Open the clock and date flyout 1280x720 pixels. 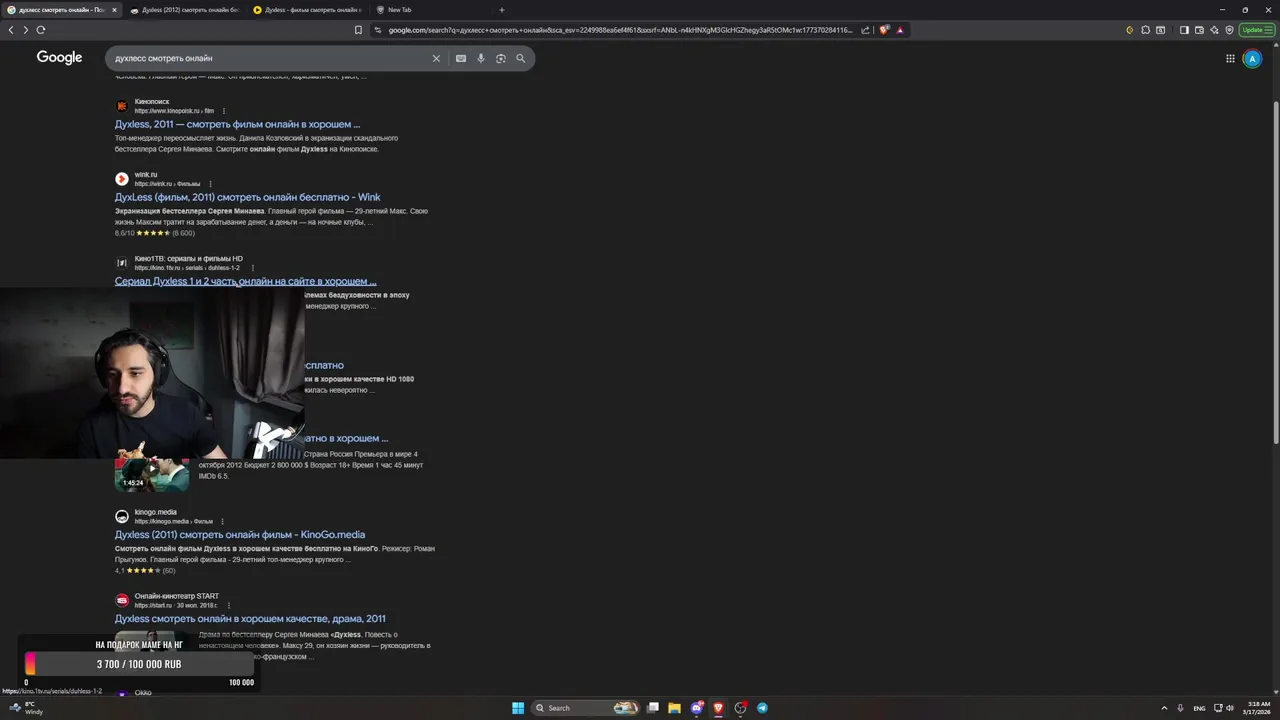pyautogui.click(x=1258, y=708)
